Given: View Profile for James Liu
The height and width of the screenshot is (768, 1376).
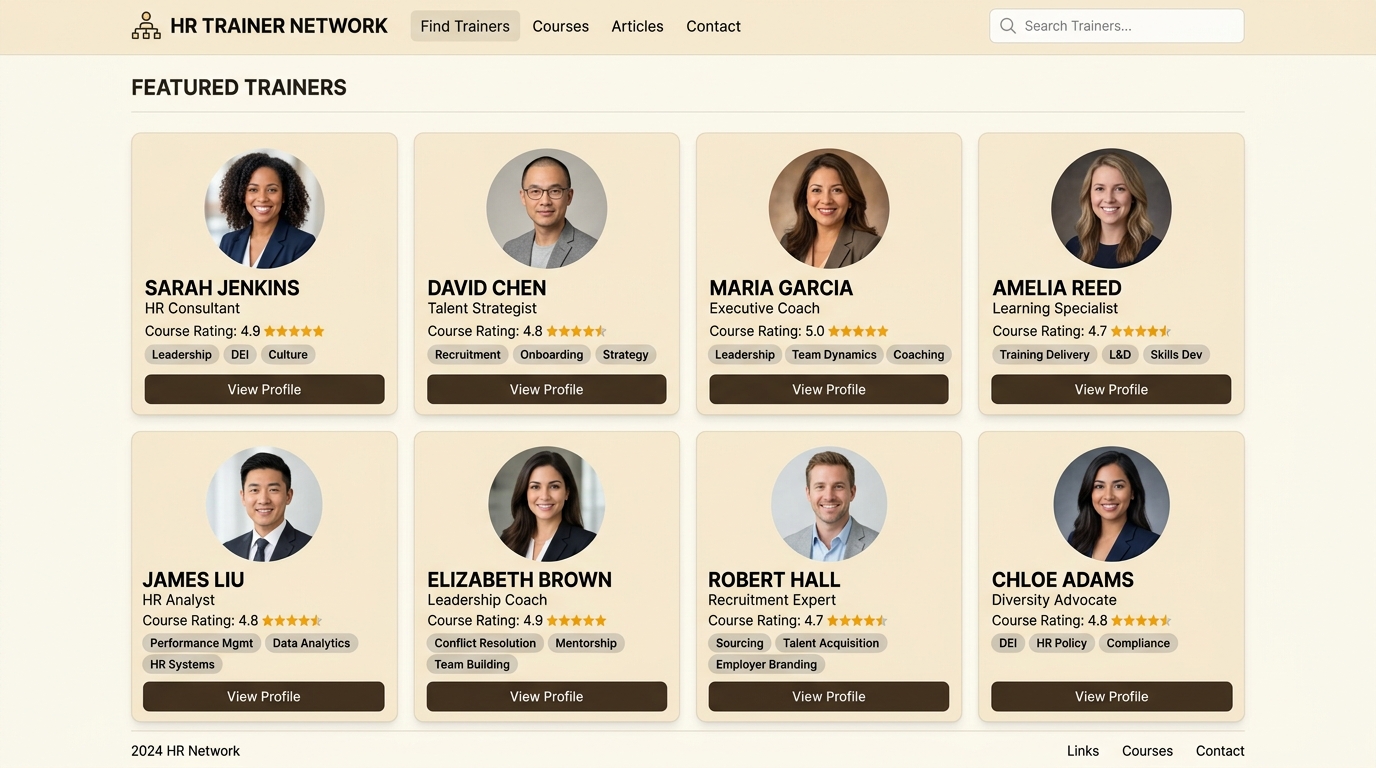Looking at the screenshot, I should 264,696.
